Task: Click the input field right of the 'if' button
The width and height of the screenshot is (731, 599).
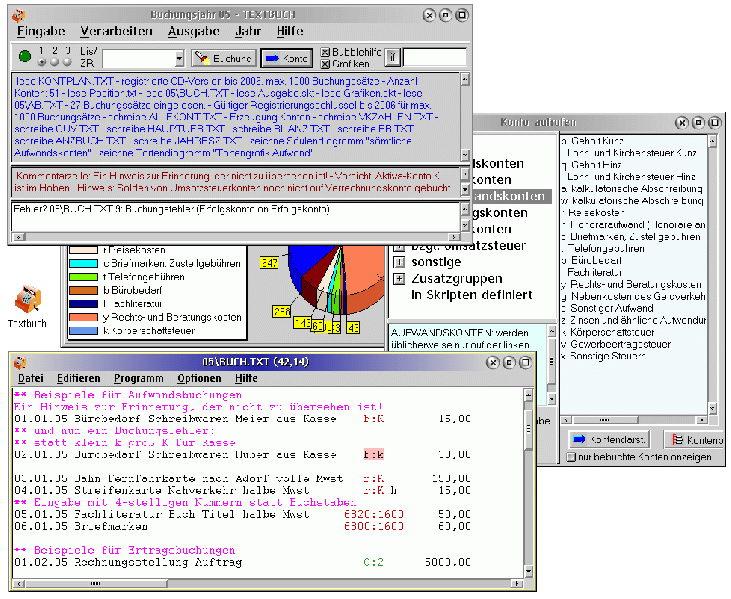Action: 434,58
